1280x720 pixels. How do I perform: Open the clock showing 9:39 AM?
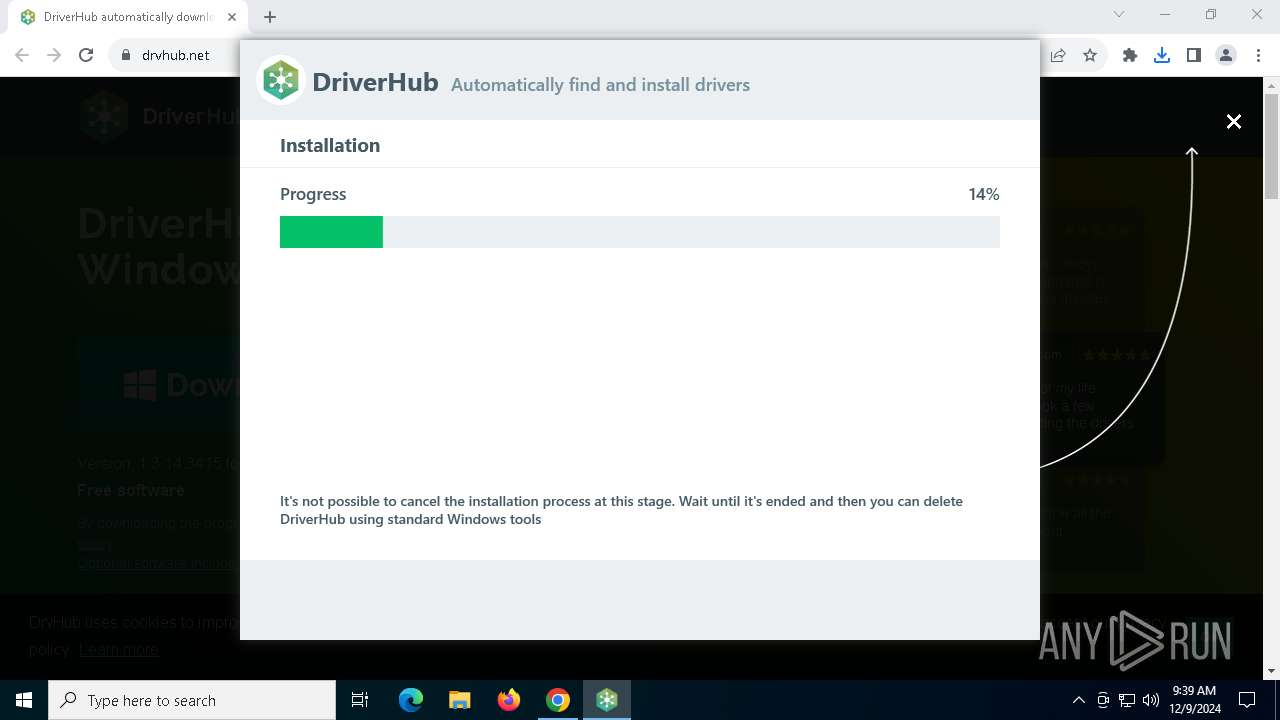tap(1196, 700)
